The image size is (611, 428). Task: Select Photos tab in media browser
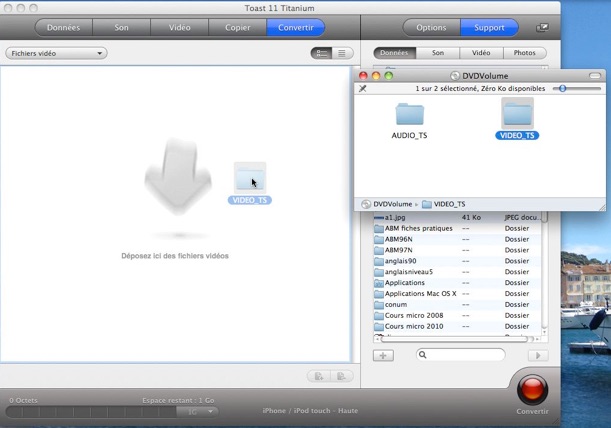(524, 53)
